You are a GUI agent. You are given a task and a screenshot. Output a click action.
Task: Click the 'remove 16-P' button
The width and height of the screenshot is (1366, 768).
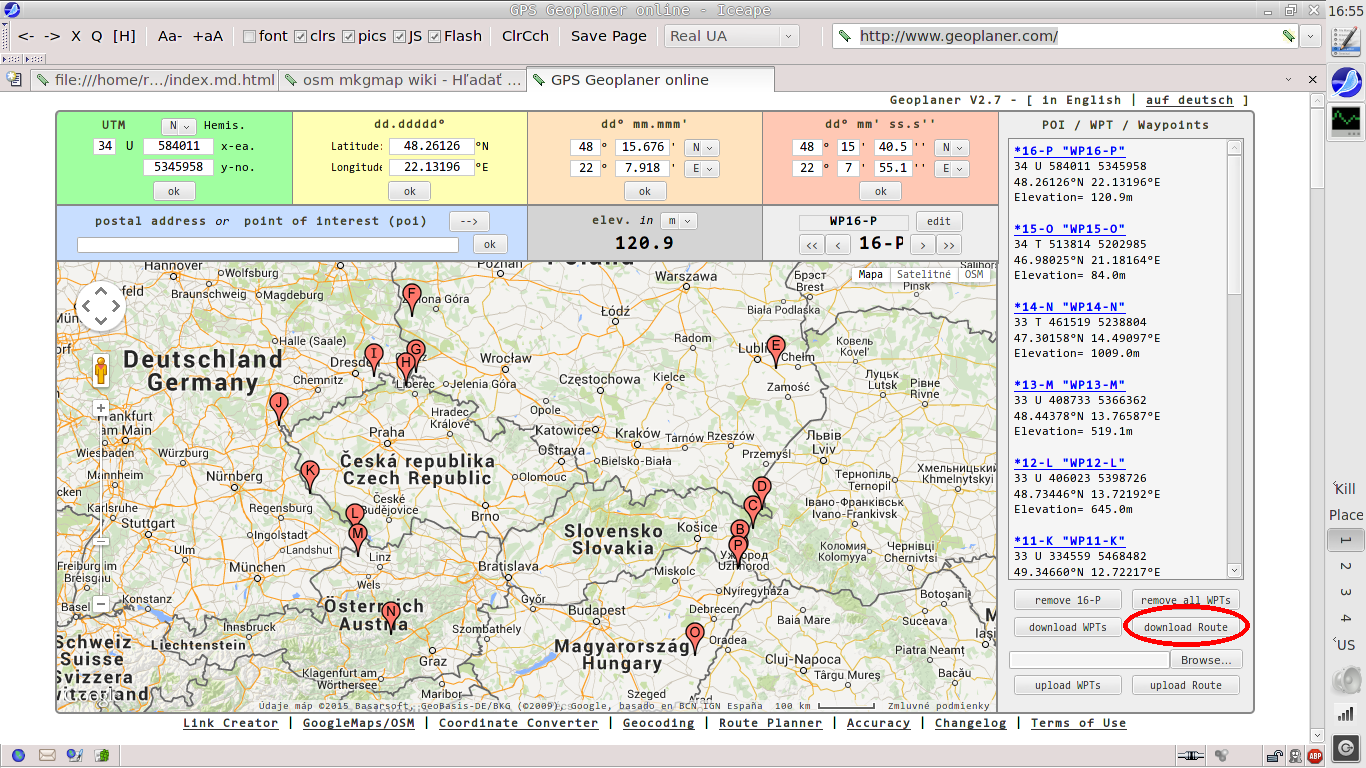tap(1067, 600)
